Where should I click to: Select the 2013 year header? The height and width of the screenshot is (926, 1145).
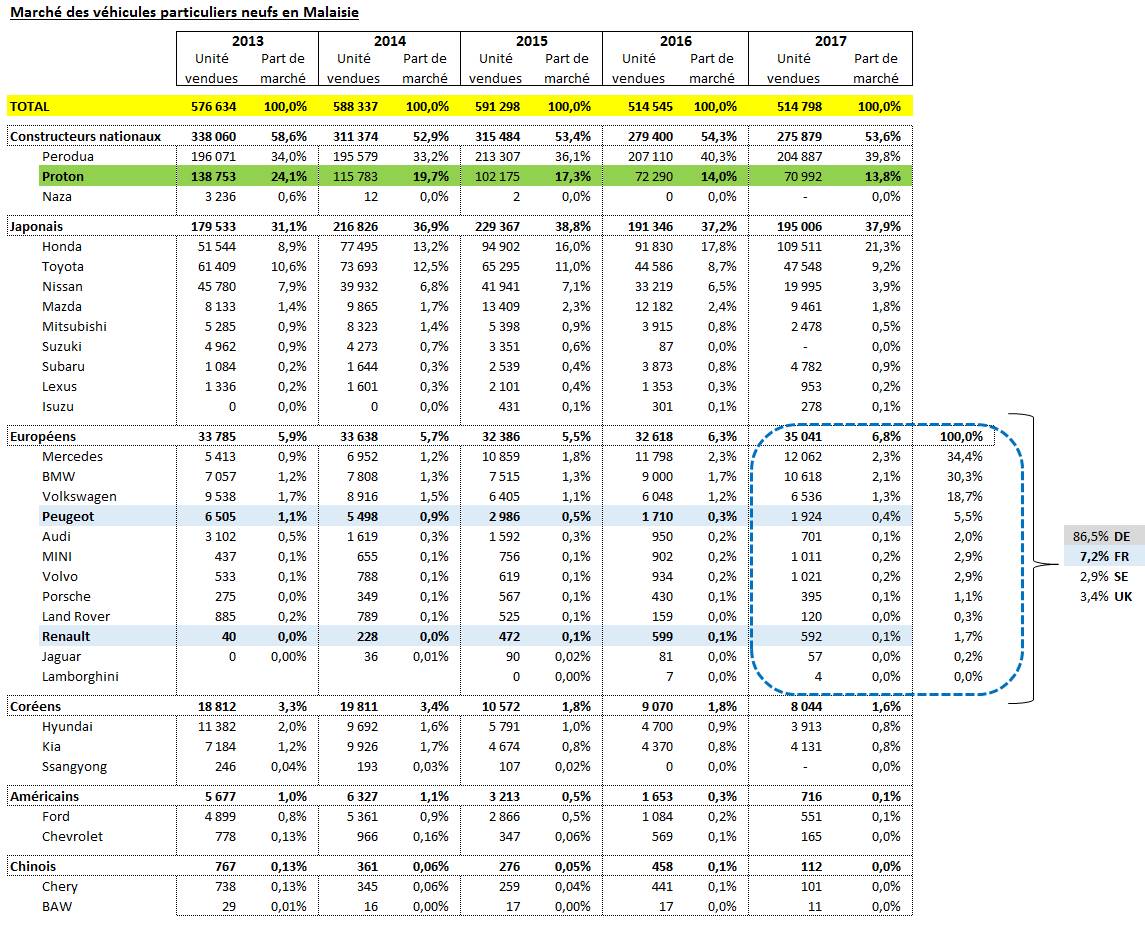tap(248, 41)
